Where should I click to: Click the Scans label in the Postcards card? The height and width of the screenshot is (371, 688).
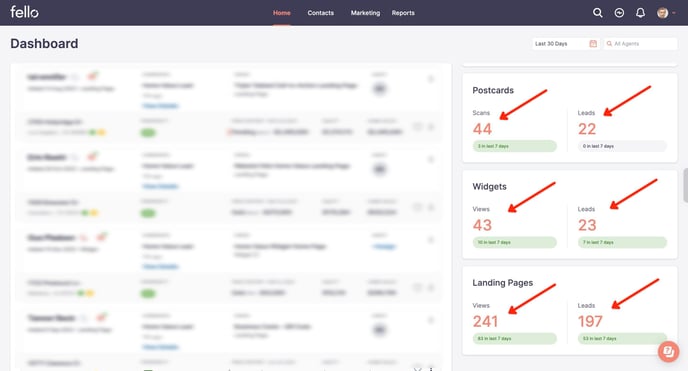(x=481, y=113)
